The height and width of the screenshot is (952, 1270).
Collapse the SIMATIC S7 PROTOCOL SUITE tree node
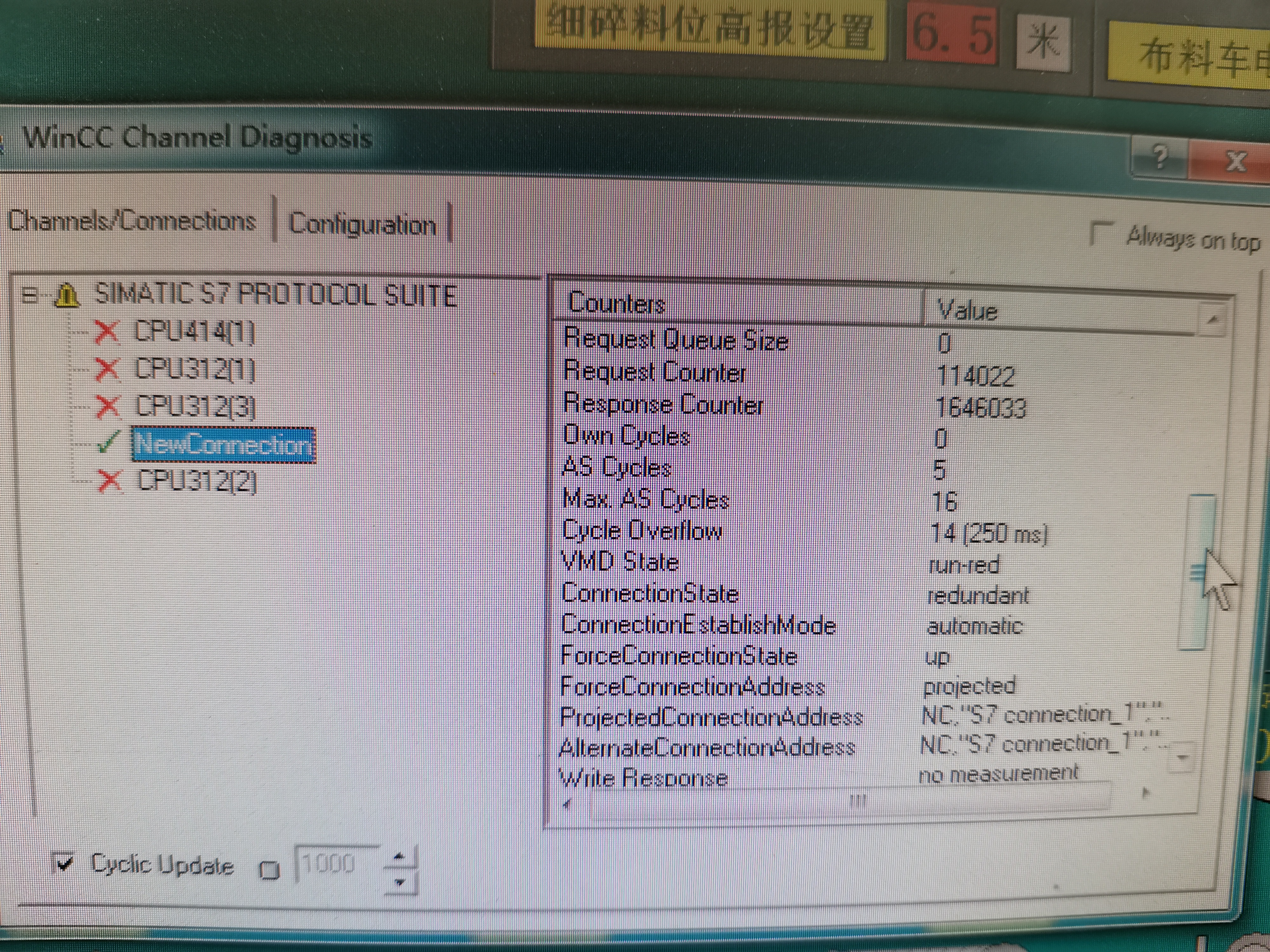coord(29,295)
